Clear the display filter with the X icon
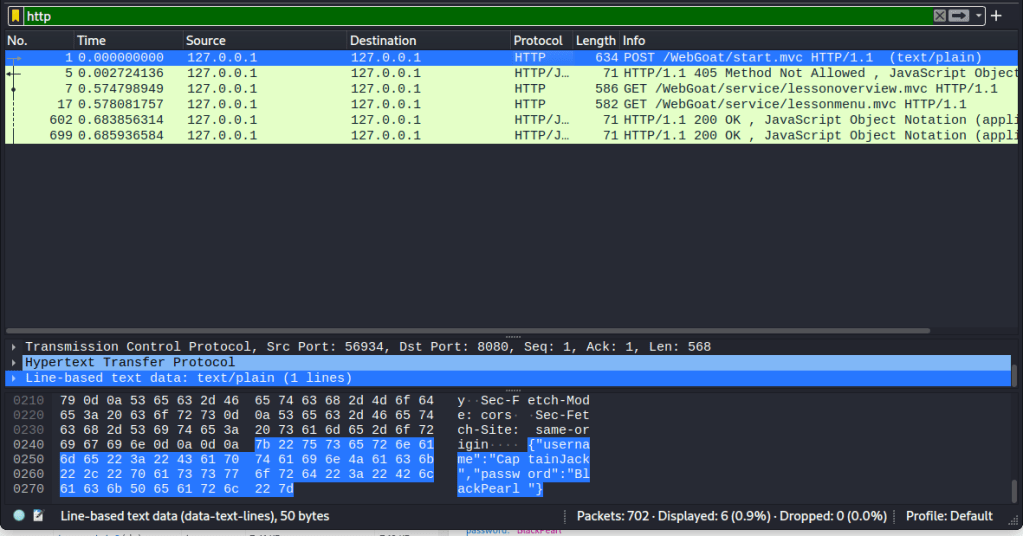 939,16
